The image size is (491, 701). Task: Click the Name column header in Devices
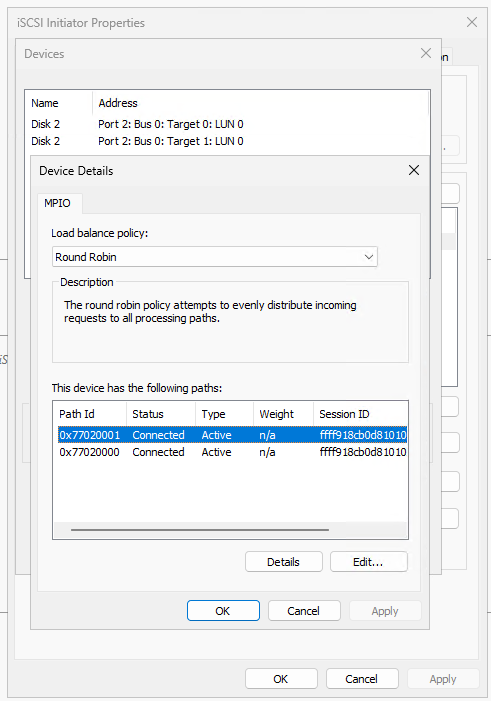[60, 103]
